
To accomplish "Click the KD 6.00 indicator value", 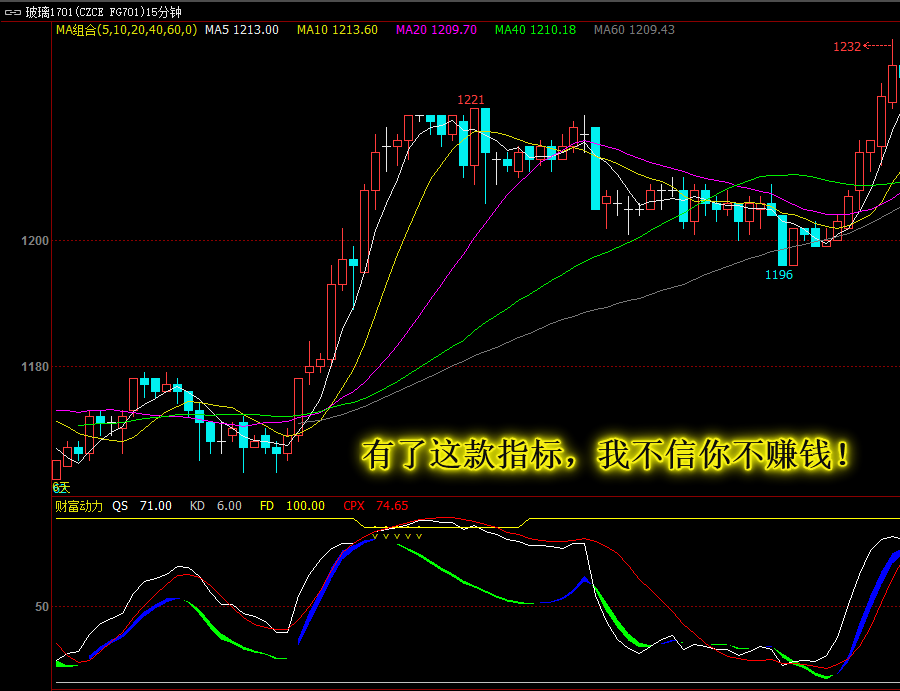I will 215,506.
